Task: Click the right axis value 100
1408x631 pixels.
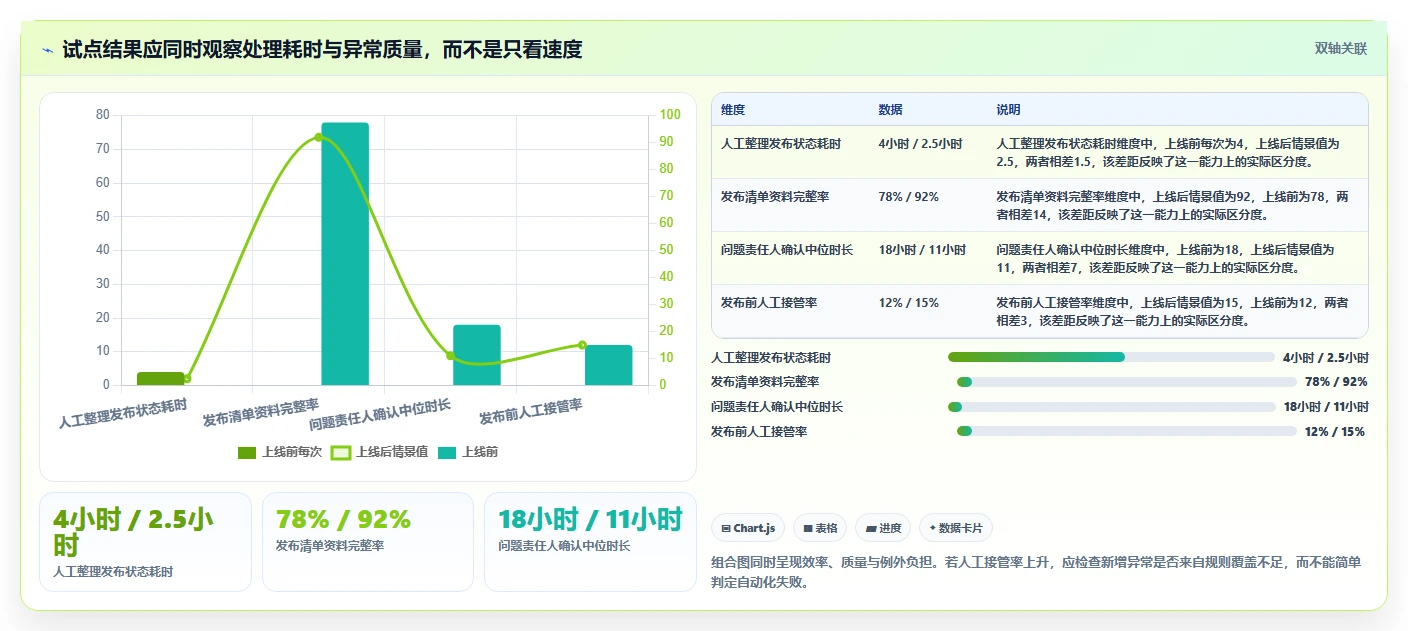Action: (x=670, y=115)
